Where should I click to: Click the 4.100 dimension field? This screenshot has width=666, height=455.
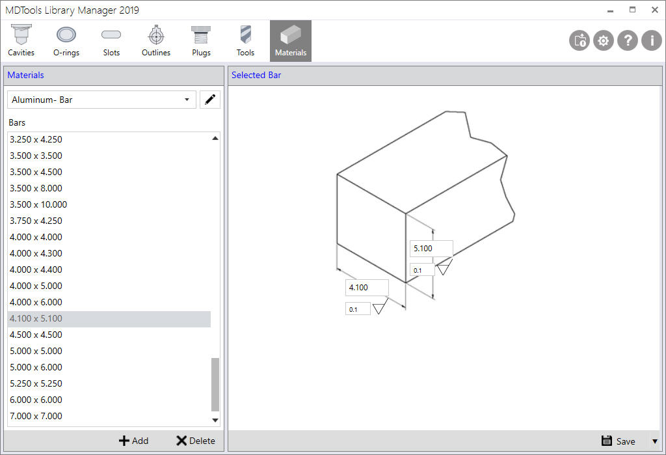tap(367, 288)
